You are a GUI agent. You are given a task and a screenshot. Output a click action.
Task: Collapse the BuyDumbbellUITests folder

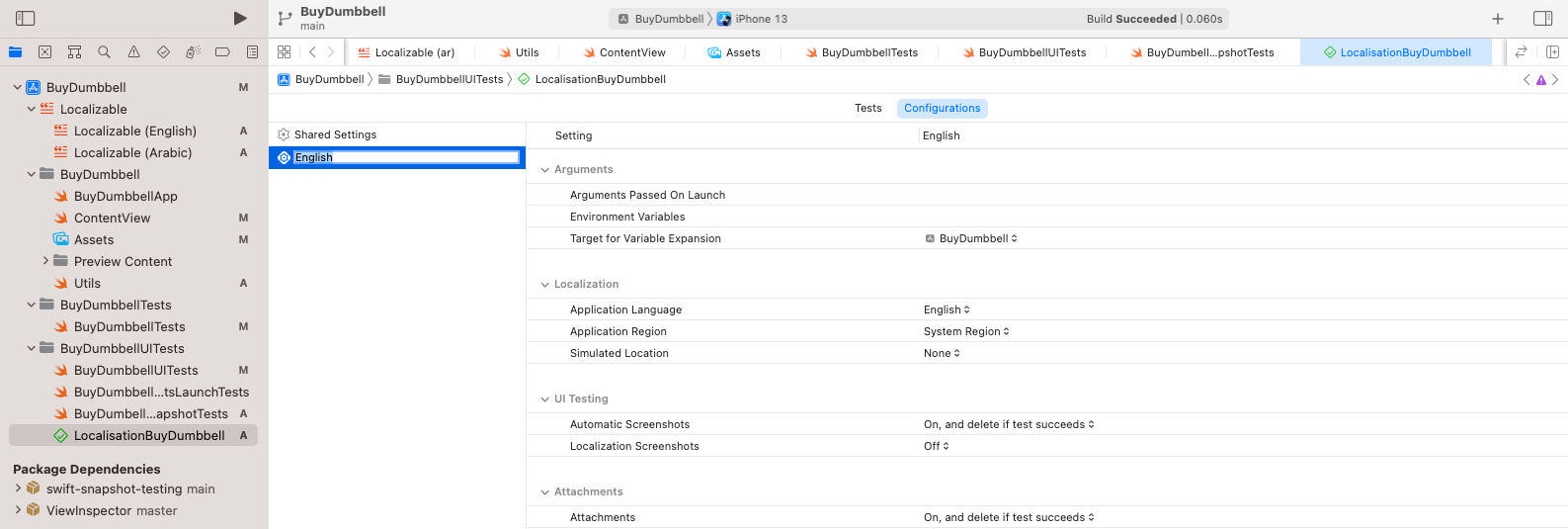coord(32,348)
